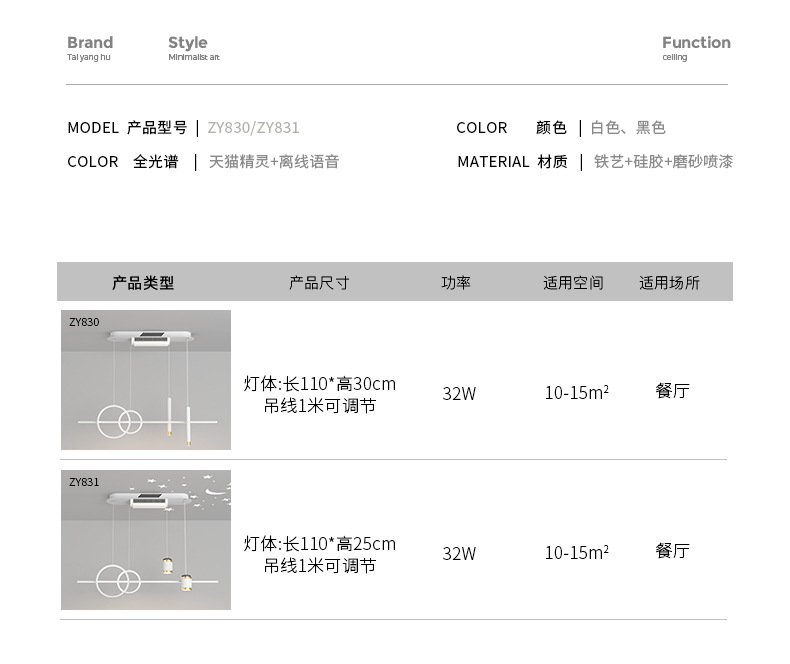This screenshot has height=664, width=790.
Task: Click 32W power in the ZY830 row
Action: point(459,393)
